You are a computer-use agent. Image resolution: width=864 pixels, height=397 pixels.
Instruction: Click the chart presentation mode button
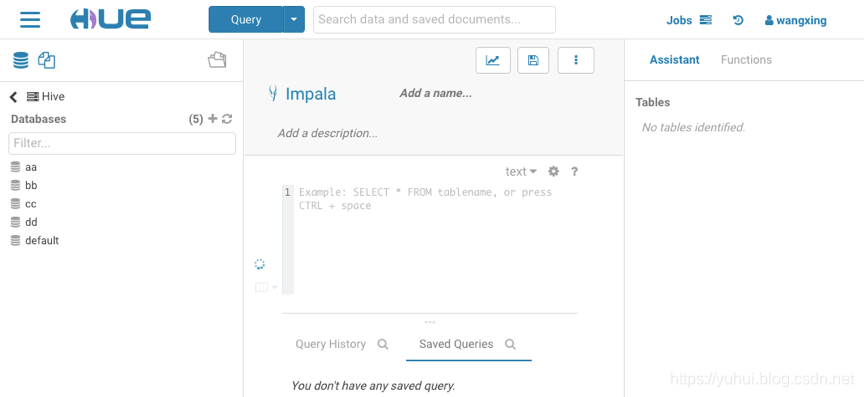[493, 60]
